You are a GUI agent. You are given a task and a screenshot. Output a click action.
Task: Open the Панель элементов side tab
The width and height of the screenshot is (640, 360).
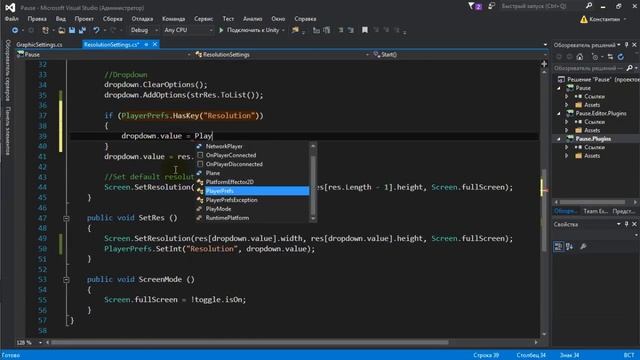coord(7,131)
